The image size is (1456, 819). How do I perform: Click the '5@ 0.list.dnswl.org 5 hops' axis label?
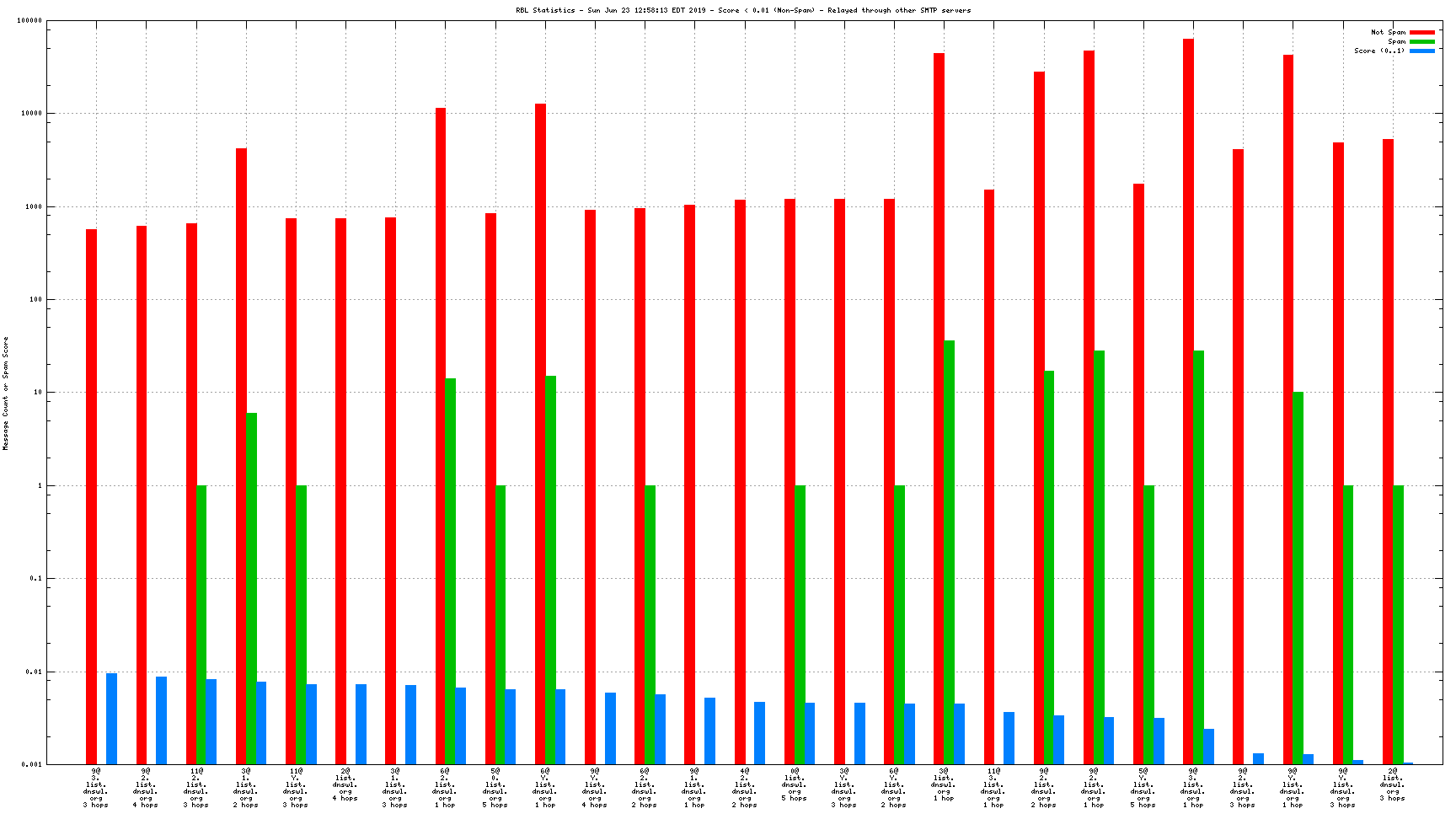point(495,787)
